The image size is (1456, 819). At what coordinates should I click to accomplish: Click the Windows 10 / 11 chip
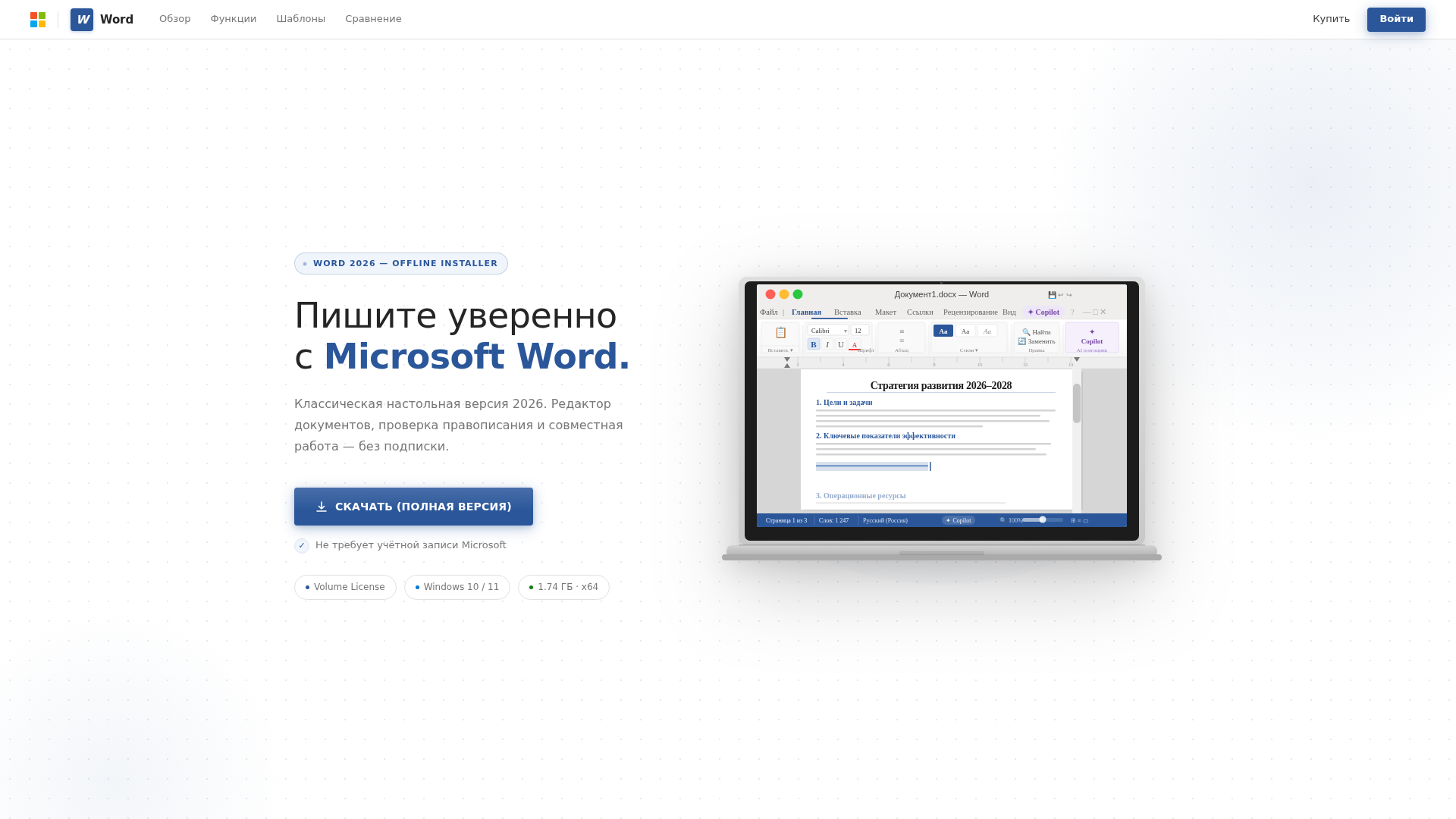pyautogui.click(x=457, y=588)
